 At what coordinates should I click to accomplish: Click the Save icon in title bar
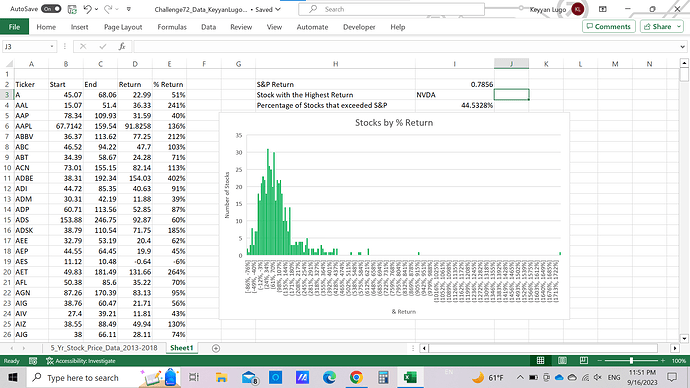pyautogui.click(x=72, y=9)
